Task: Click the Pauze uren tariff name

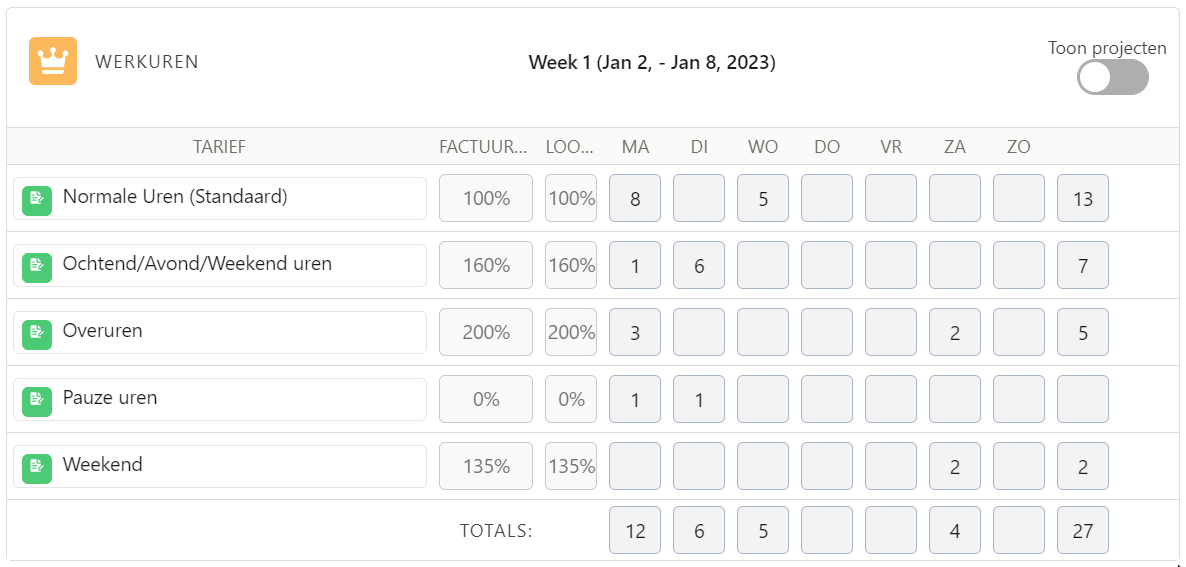Action: click(x=110, y=398)
